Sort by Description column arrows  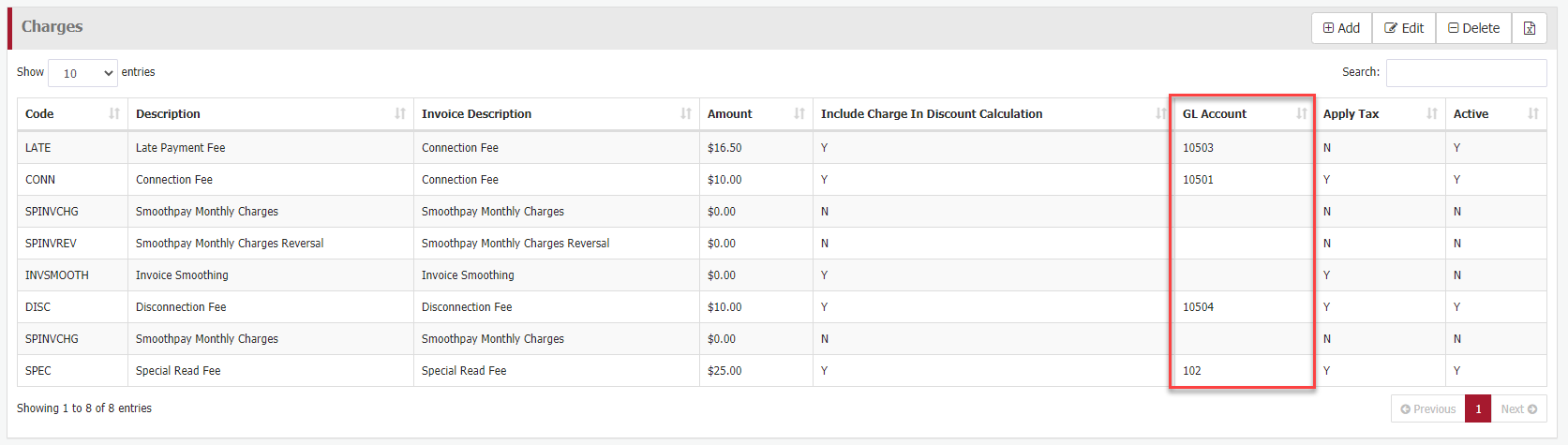400,113
